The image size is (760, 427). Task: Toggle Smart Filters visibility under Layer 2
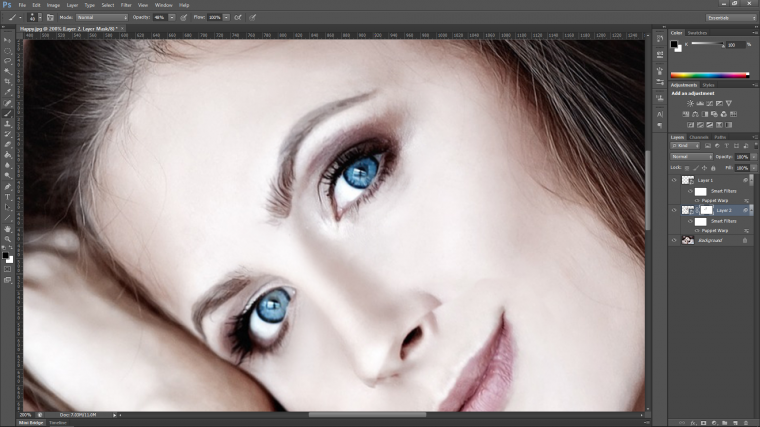click(x=690, y=221)
